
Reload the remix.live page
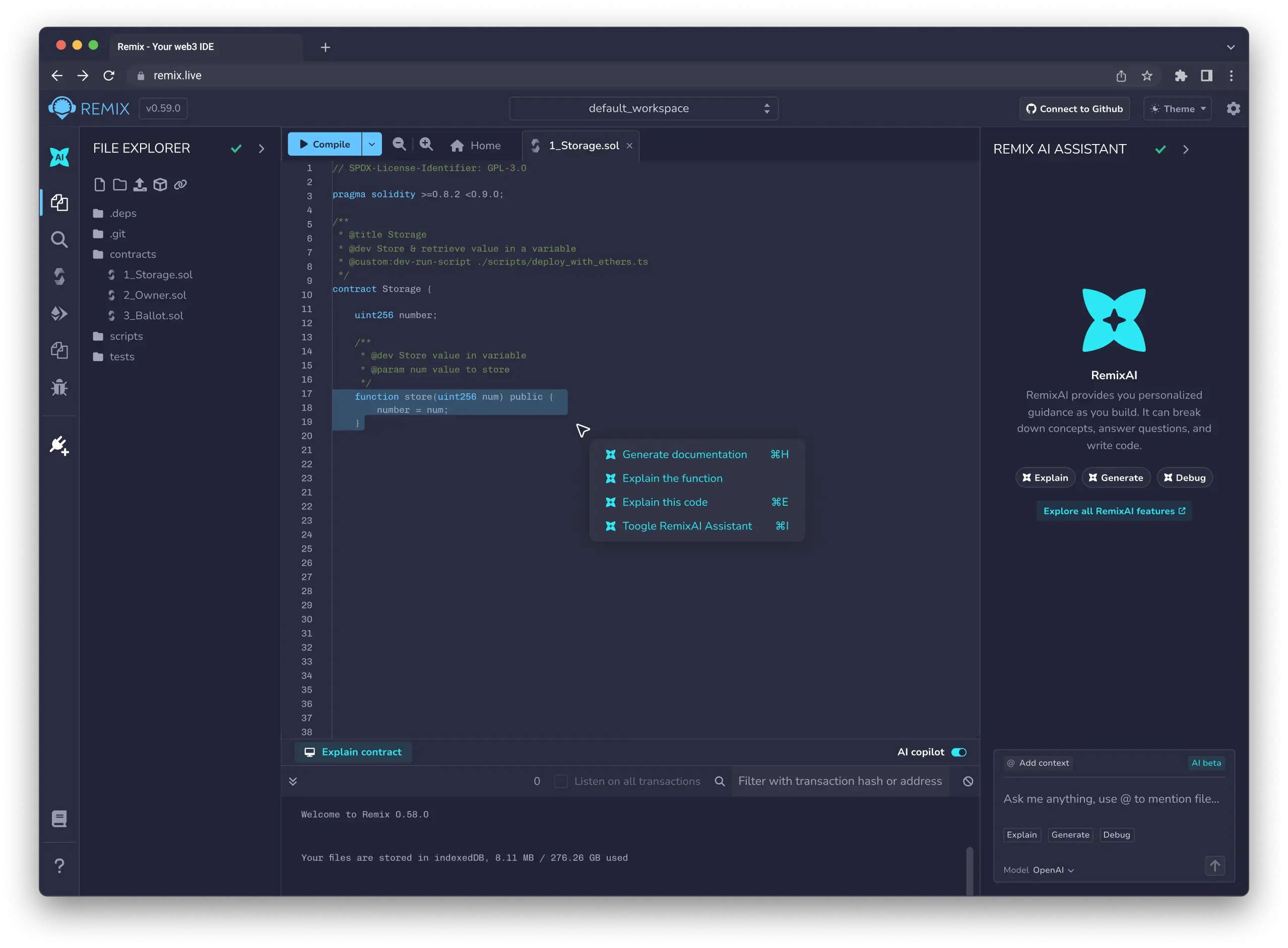[108, 75]
